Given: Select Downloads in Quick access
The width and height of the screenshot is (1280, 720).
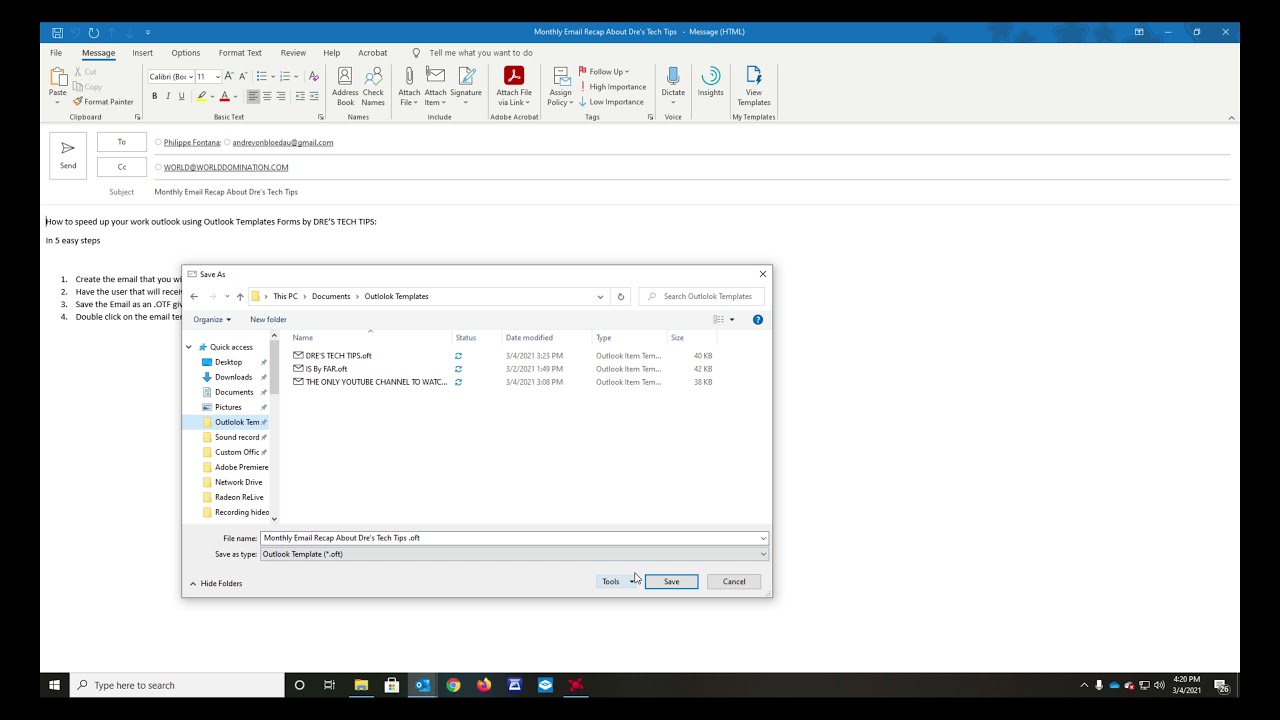Looking at the screenshot, I should (233, 377).
